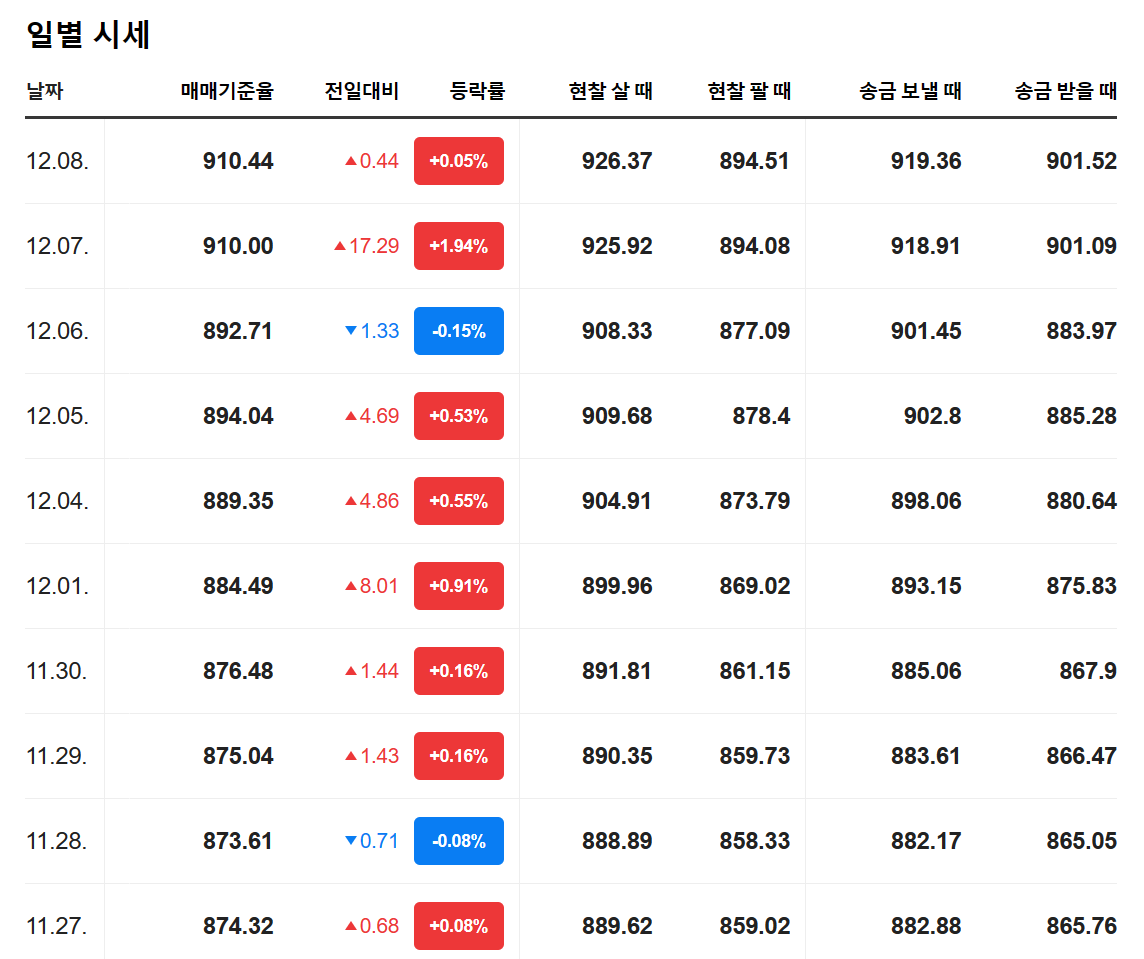Select the 12.04. date cell
The height and width of the screenshot is (959, 1144).
pos(58,501)
